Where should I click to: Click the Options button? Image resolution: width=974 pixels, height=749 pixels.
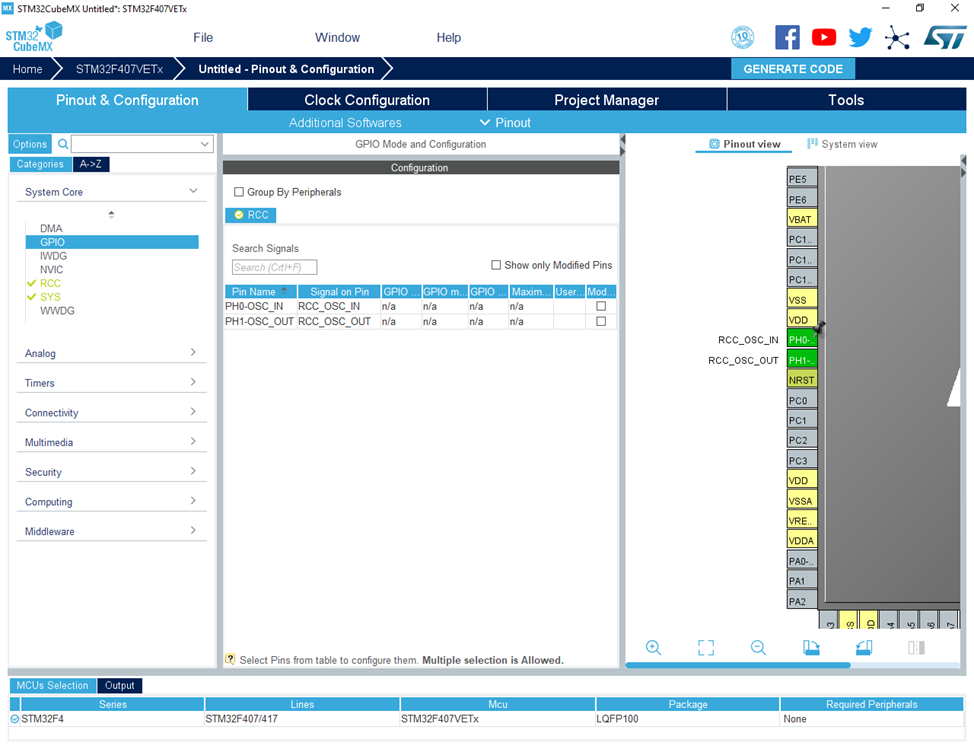[x=30, y=144]
